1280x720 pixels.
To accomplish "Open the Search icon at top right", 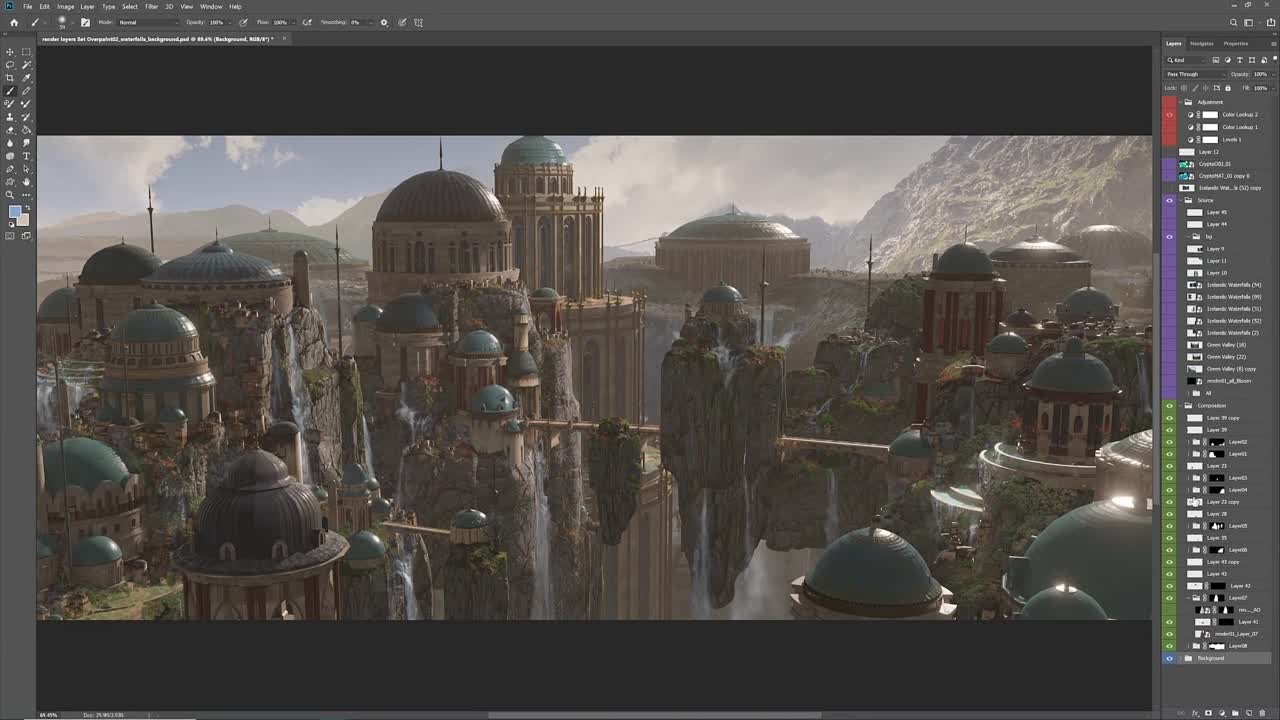I will point(1234,22).
